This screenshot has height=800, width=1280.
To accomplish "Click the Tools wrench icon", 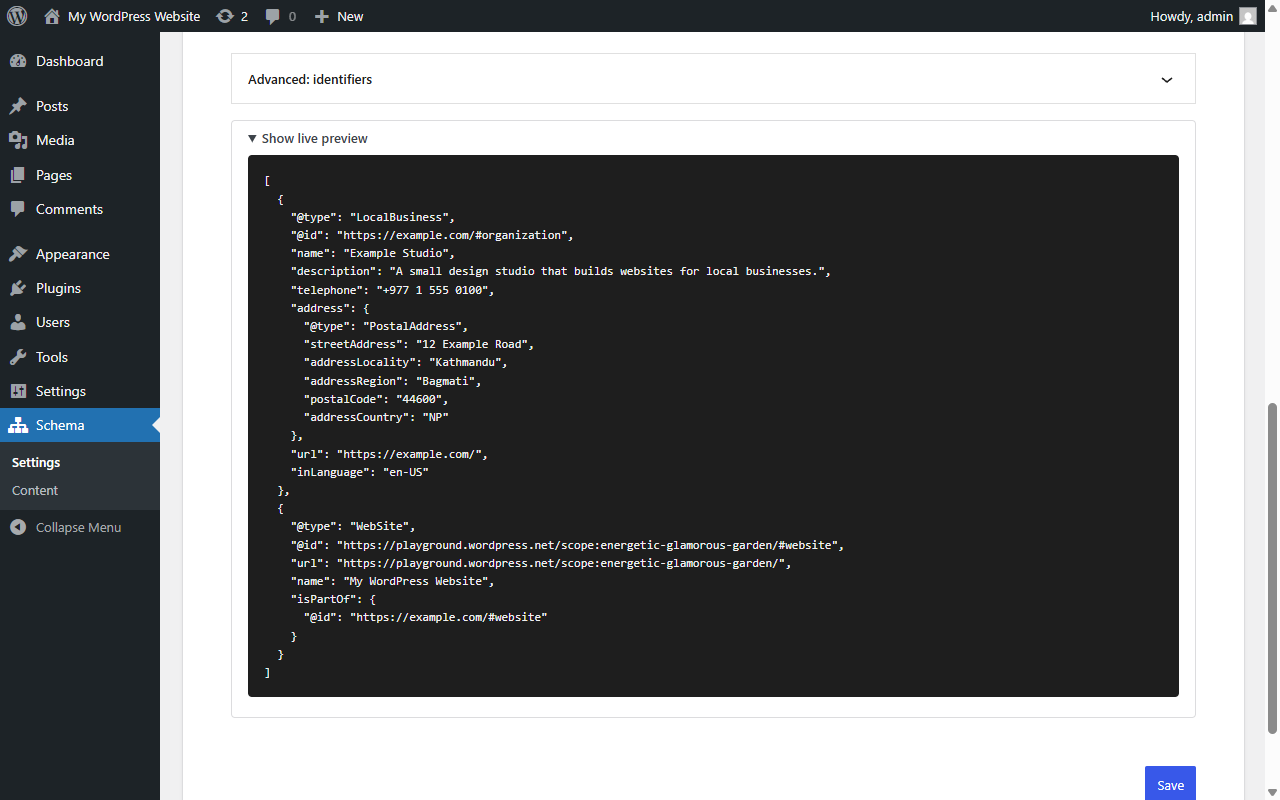I will (18, 357).
